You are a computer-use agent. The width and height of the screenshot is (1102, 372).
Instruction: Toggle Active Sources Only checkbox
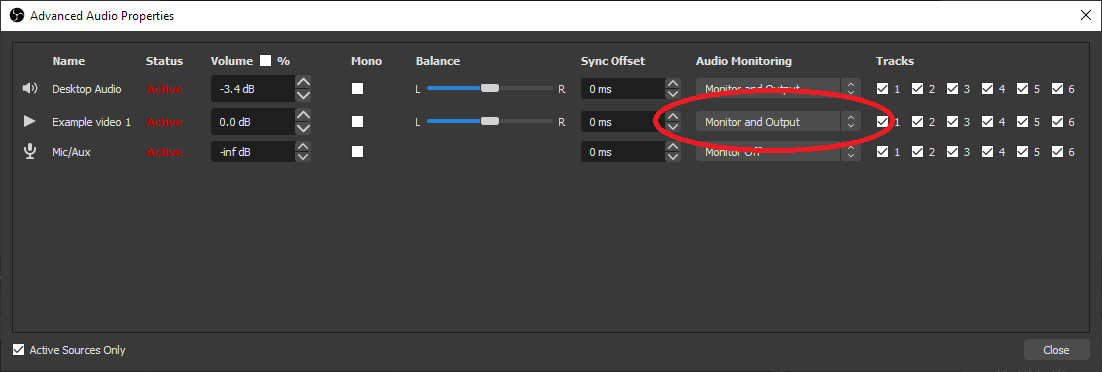click(x=18, y=349)
